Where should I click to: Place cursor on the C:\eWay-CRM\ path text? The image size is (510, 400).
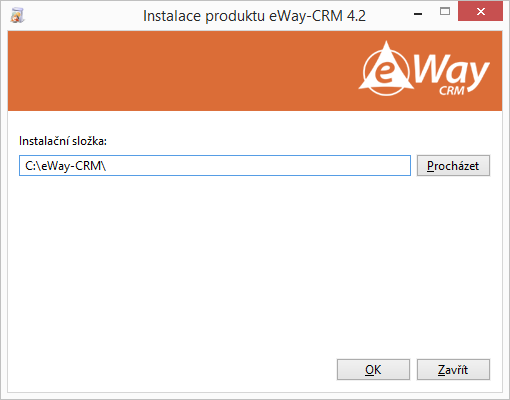coord(66,166)
